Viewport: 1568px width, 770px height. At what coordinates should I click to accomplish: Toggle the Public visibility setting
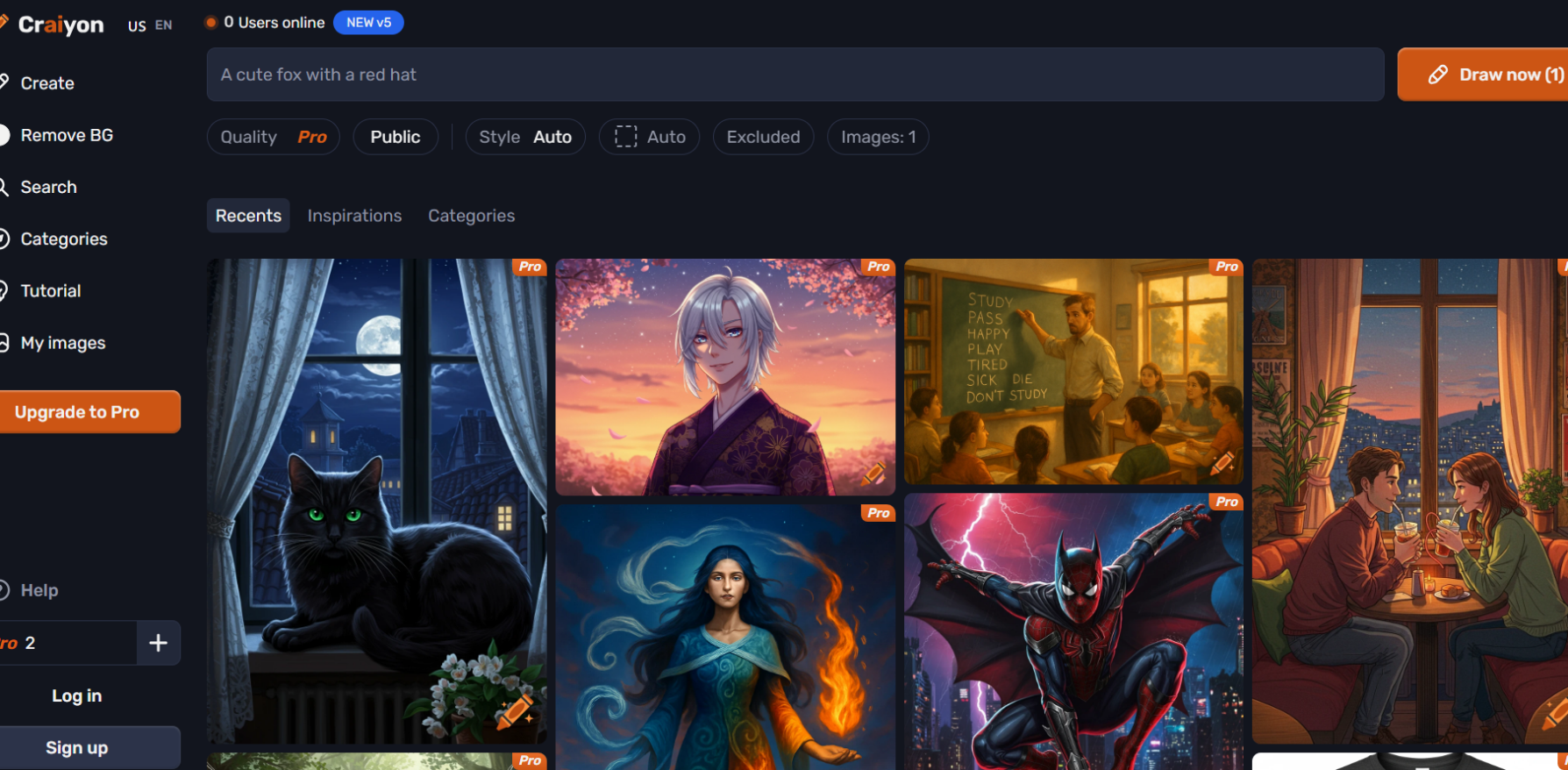(395, 137)
